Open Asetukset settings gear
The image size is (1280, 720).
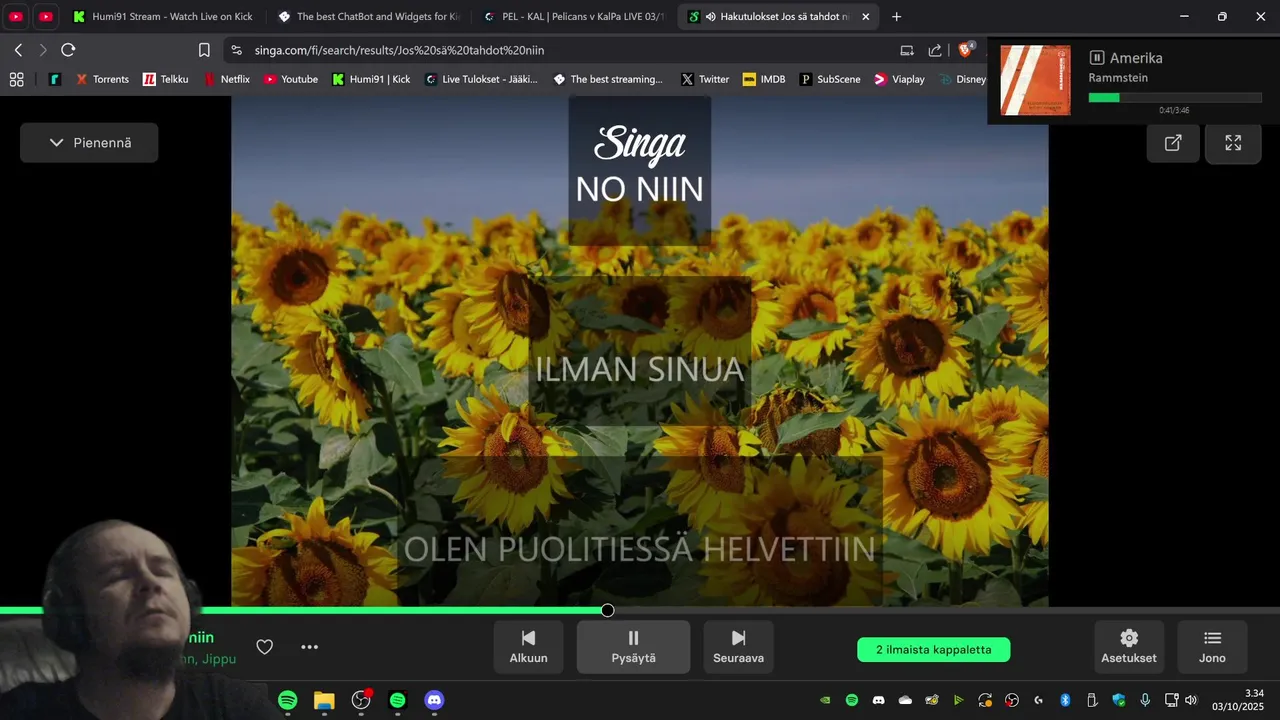[x=1129, y=647]
